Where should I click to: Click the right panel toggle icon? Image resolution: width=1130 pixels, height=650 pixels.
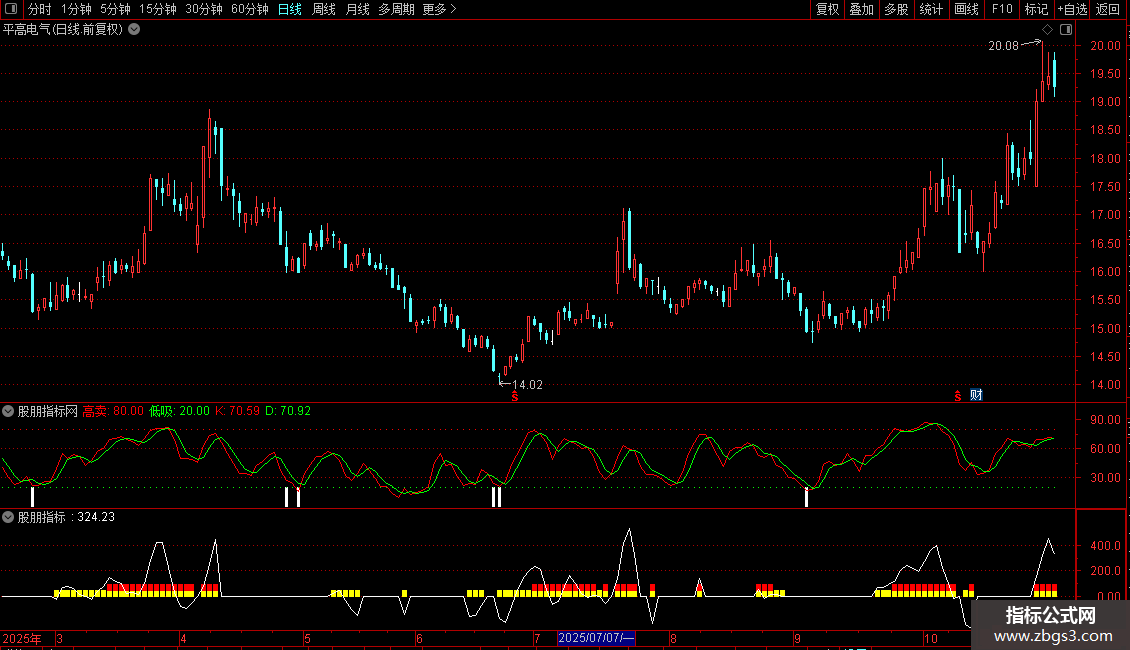point(1066,30)
